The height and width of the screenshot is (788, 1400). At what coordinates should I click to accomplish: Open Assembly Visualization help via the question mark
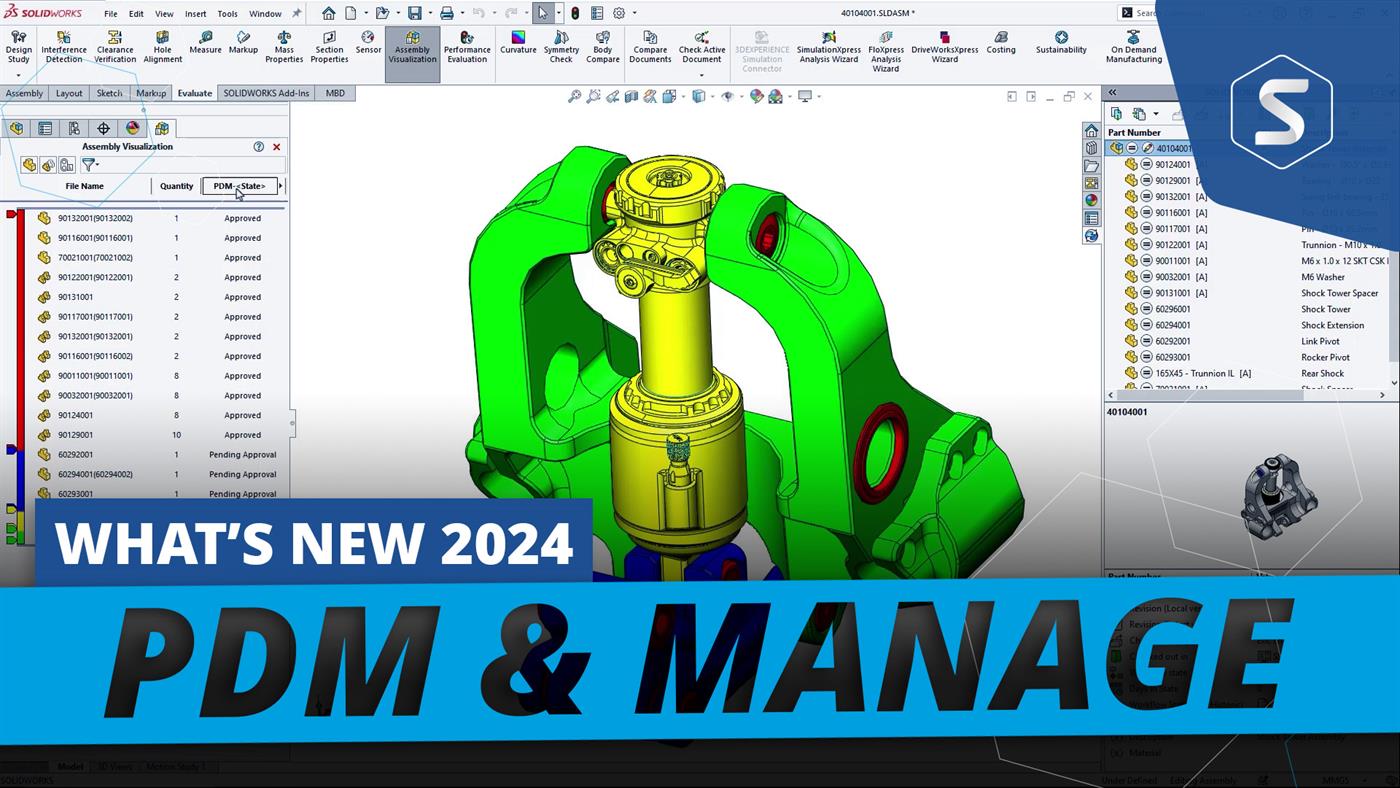click(x=258, y=147)
